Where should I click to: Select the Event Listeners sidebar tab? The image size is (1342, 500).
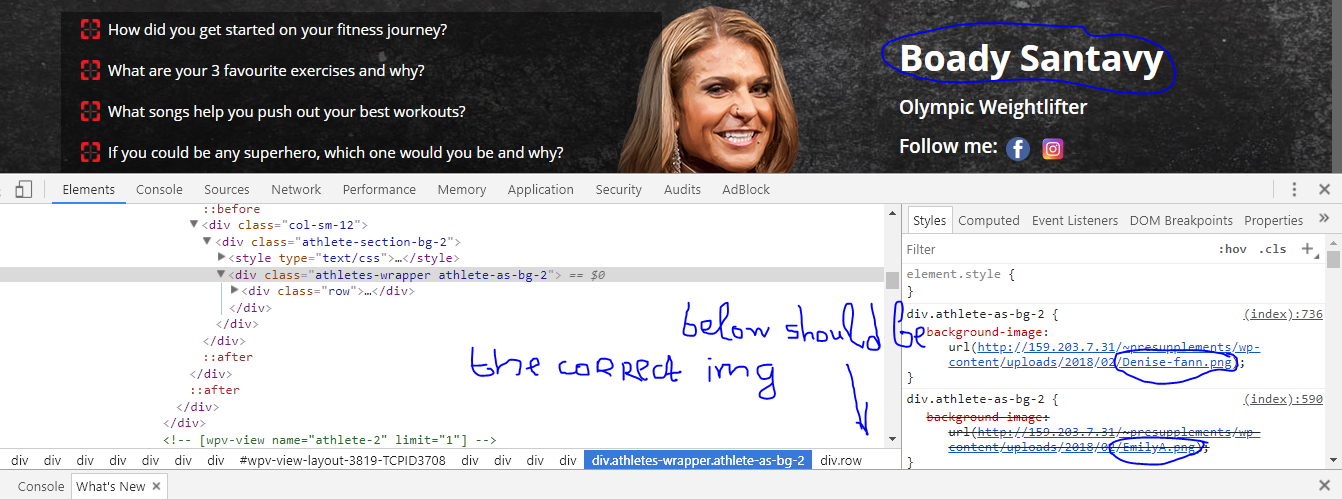(1075, 220)
